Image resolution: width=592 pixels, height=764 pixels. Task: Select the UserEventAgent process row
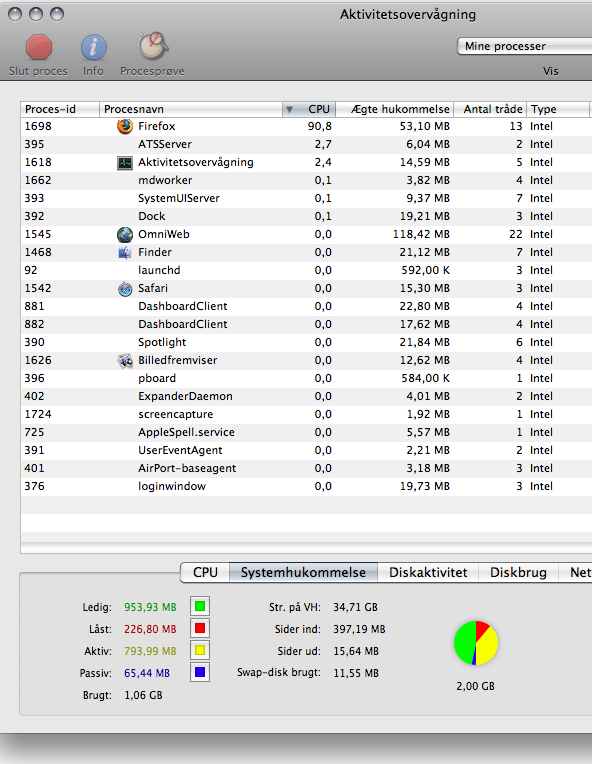coord(306,451)
